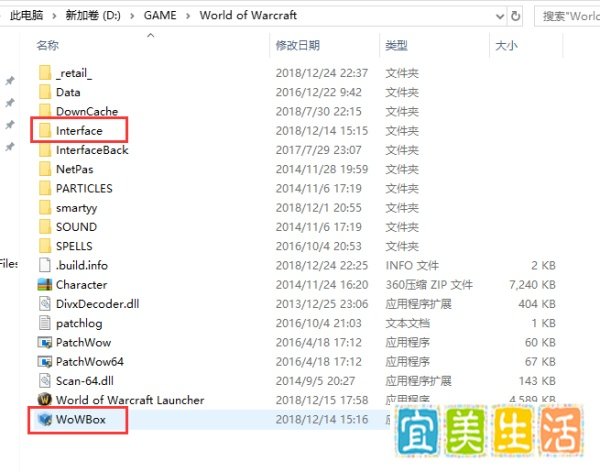
Task: Select the name World of Warcraft Launcher
Action: coord(130,400)
